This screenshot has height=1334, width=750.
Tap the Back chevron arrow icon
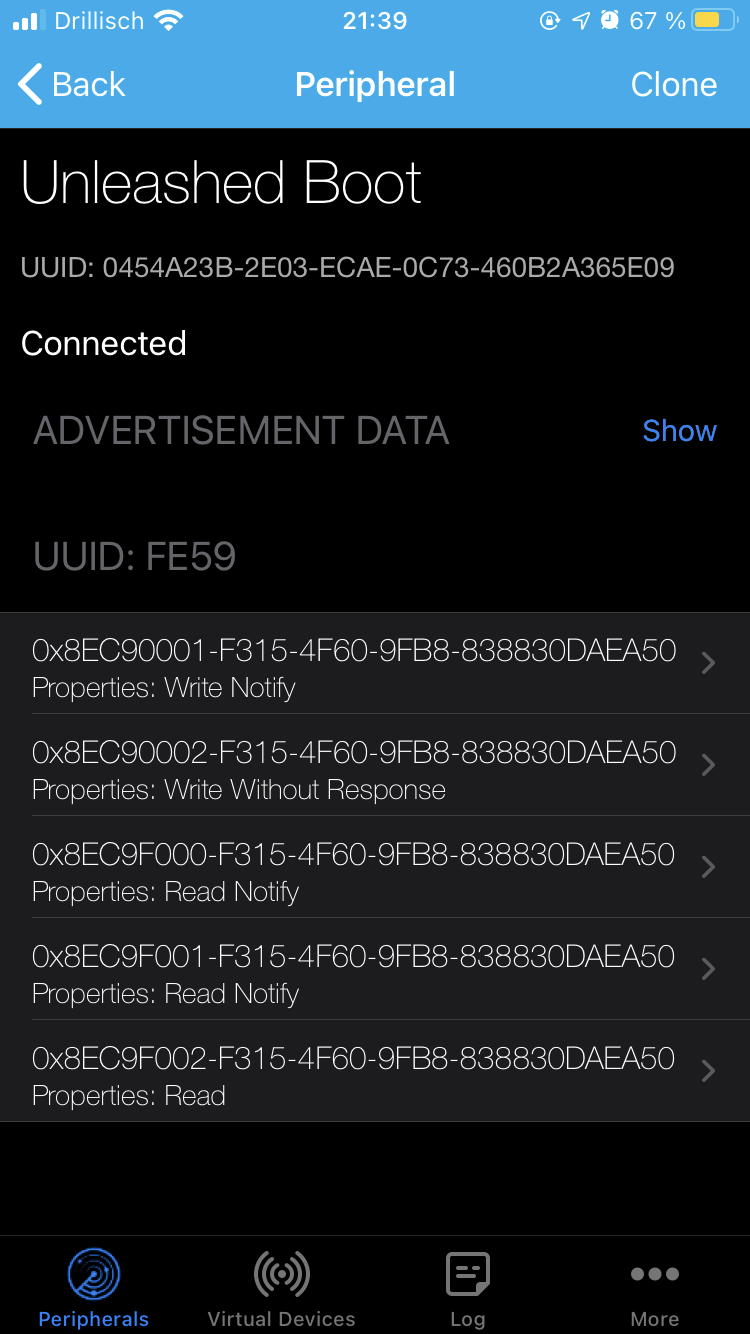[31, 85]
